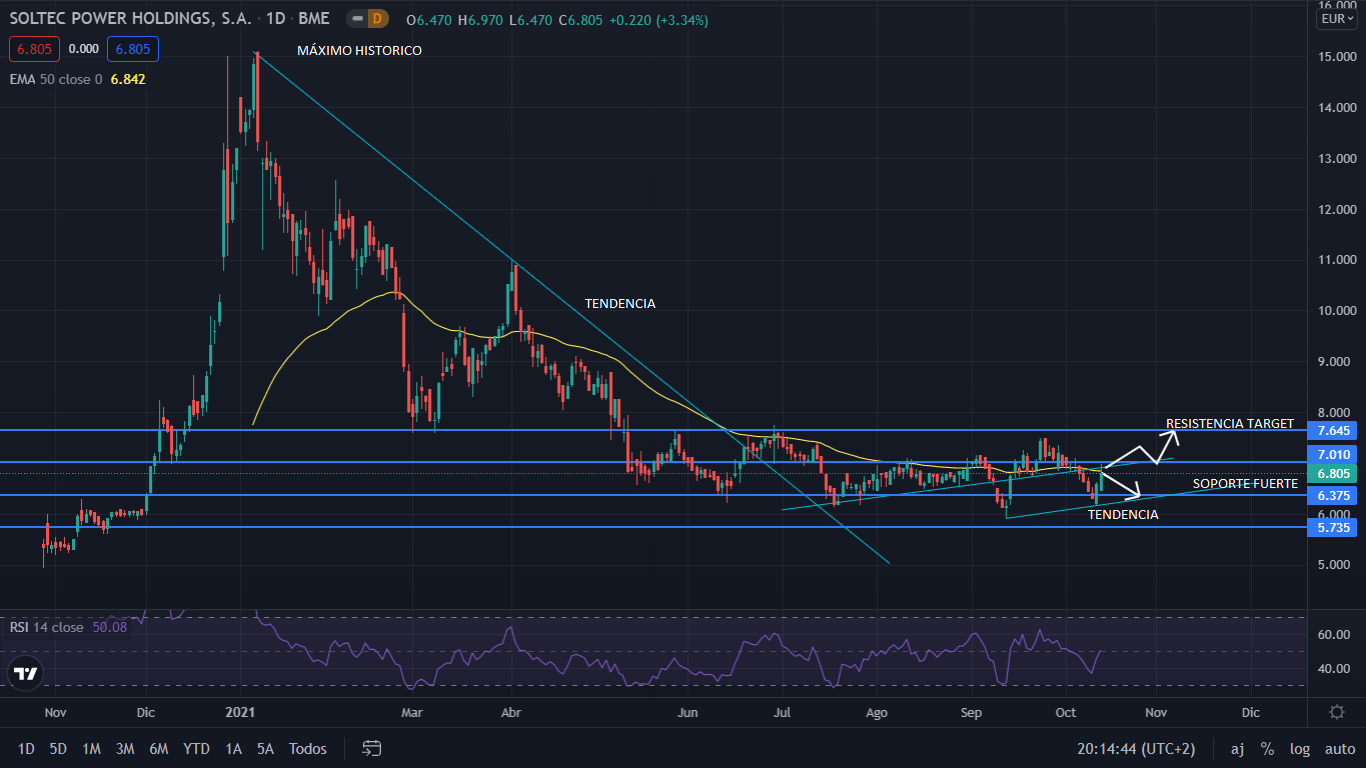Viewport: 1366px width, 768px height.
Task: Click the blue 6.805 buy price button
Action: click(133, 48)
